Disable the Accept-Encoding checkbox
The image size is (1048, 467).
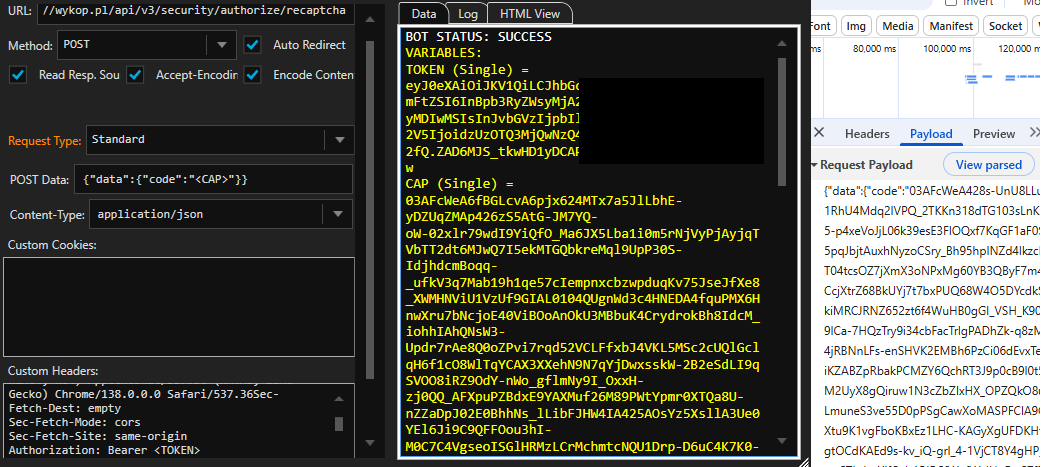pyautogui.click(x=135, y=75)
